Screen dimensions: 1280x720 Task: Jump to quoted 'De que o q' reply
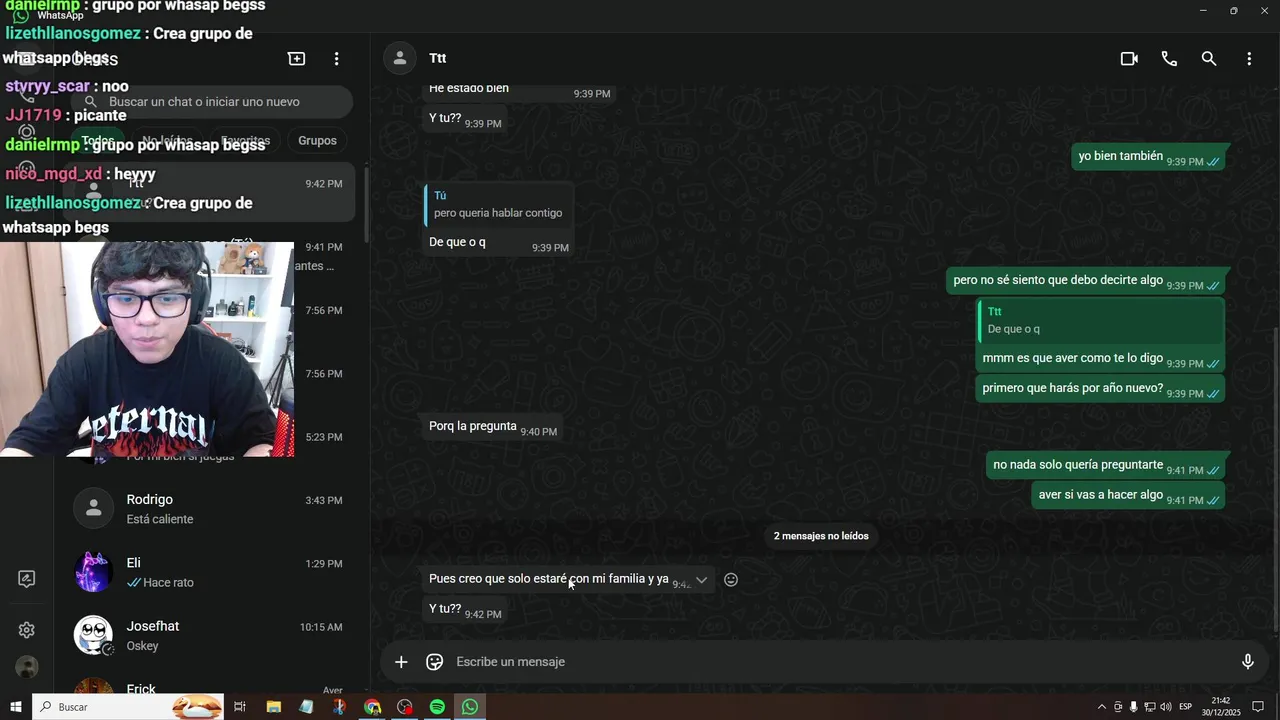1100,321
